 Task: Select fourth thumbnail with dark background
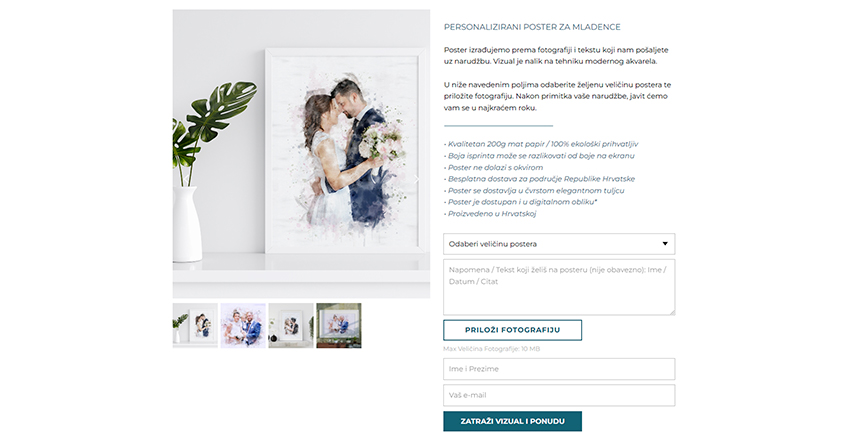[339, 325]
